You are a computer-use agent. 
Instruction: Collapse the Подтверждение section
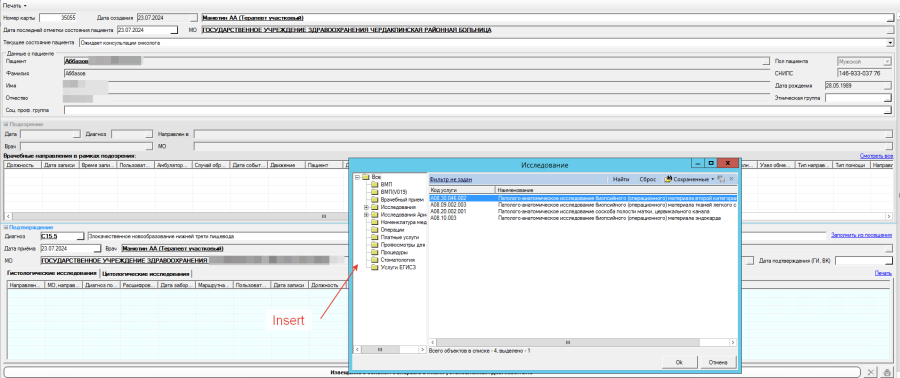(6, 228)
